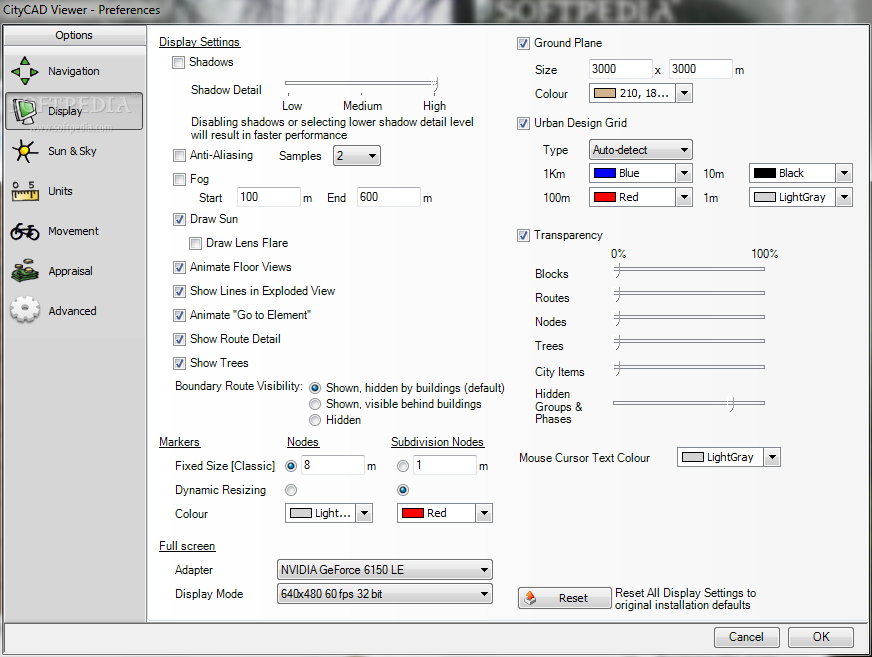Click the Navigation arrows icon
The height and width of the screenshot is (657, 872).
coord(24,71)
